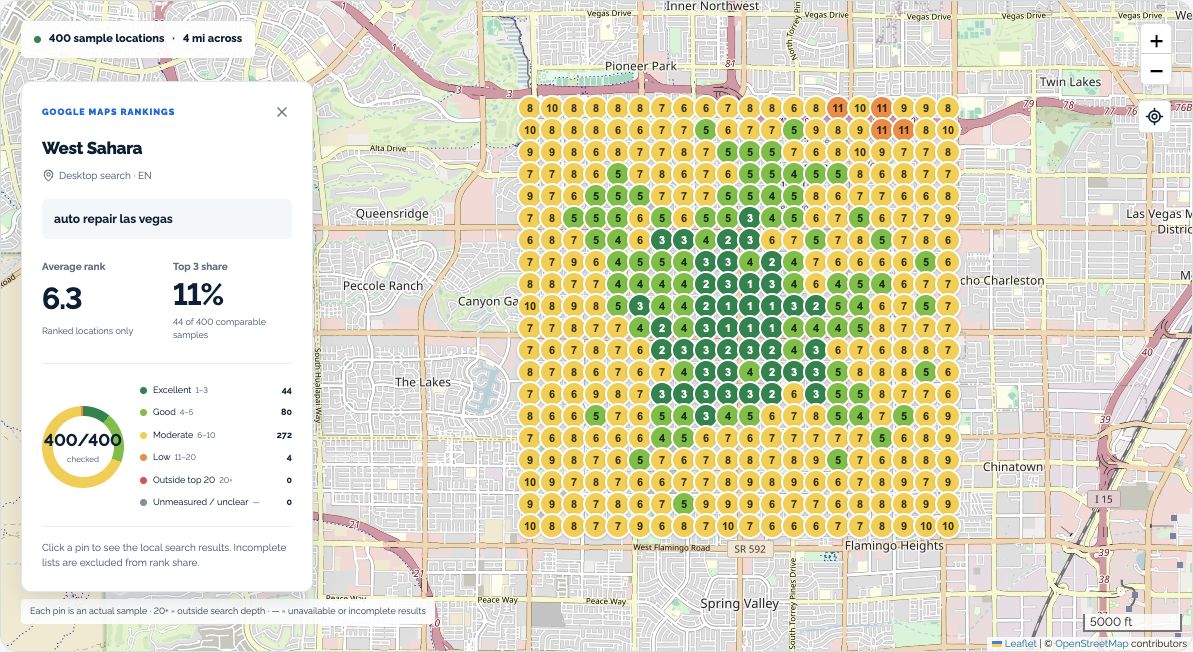Click the I 15 highway shield
The height and width of the screenshot is (652, 1193).
point(1103,499)
